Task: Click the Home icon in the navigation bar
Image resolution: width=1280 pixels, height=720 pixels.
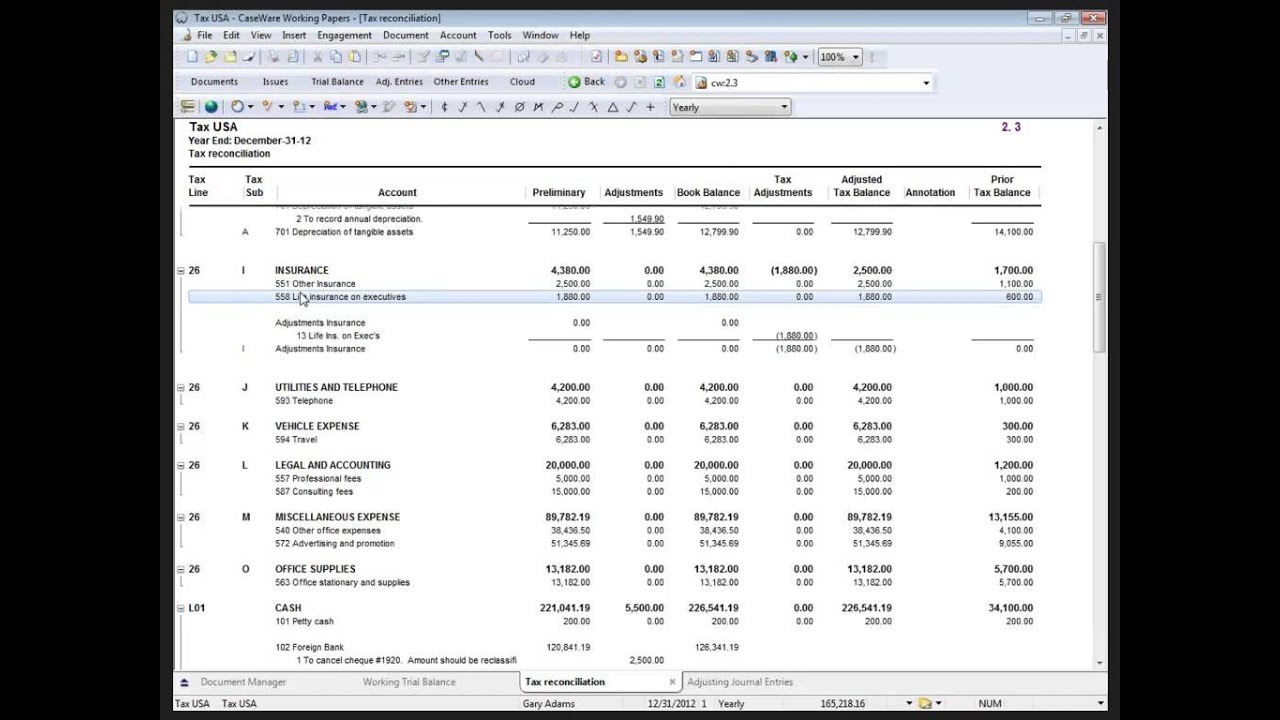Action: [x=680, y=82]
